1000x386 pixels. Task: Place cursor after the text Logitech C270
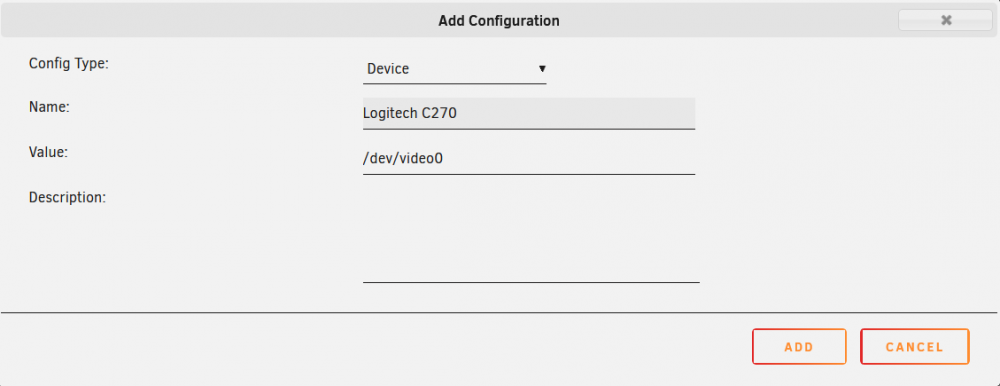pyautogui.click(x=459, y=114)
